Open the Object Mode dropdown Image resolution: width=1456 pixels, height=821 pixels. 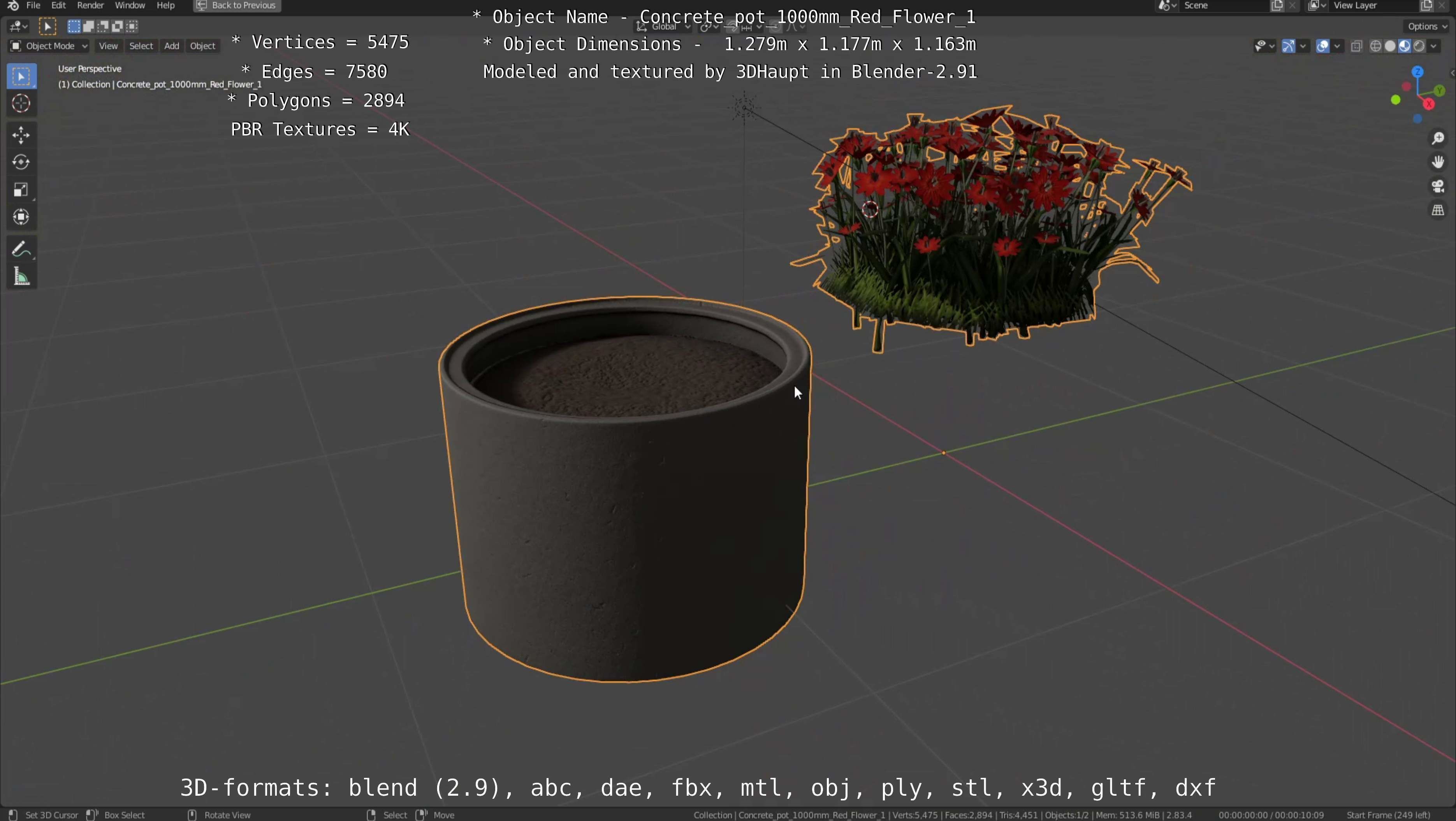[49, 46]
